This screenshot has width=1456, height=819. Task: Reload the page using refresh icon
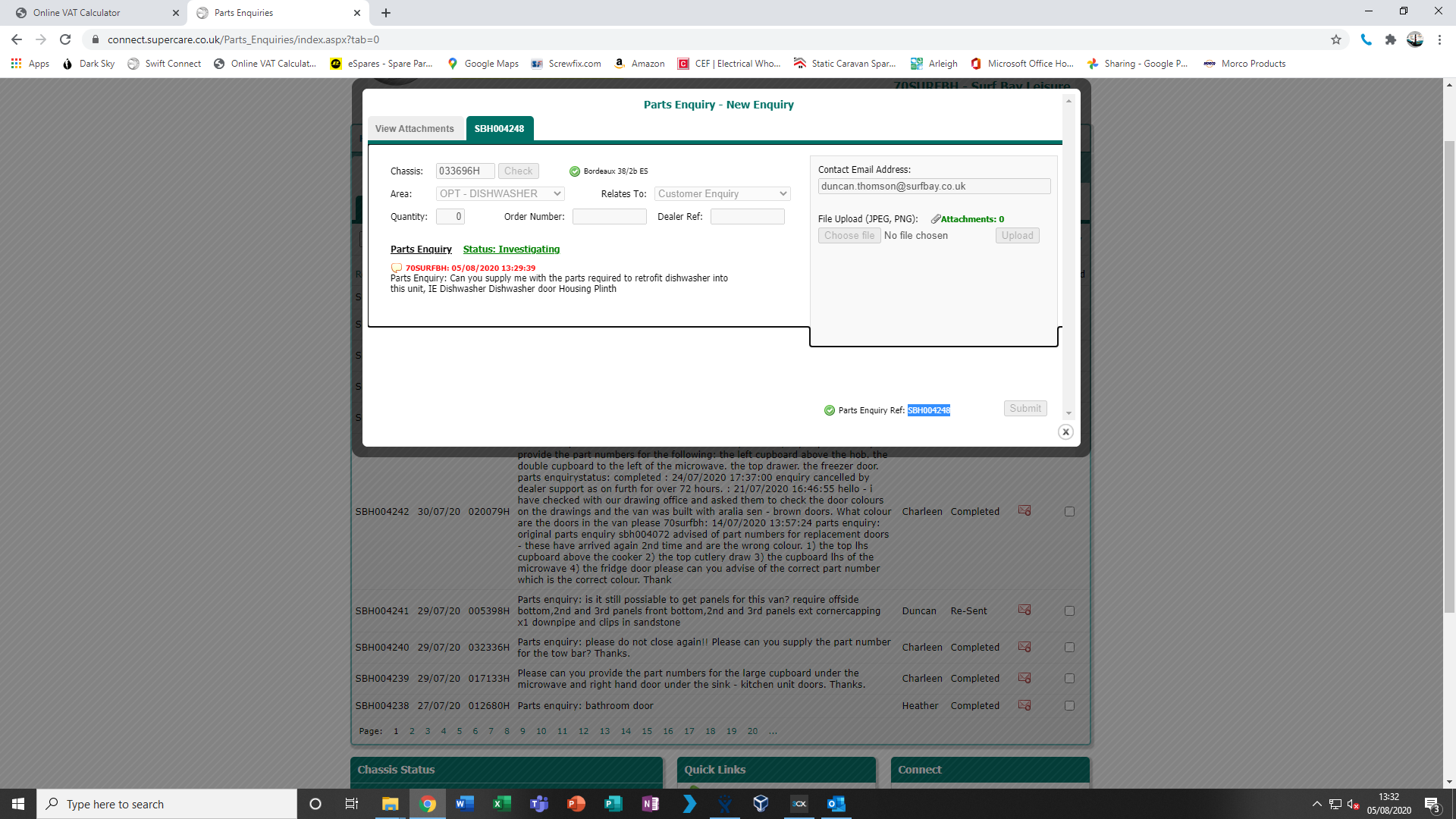pos(65,39)
